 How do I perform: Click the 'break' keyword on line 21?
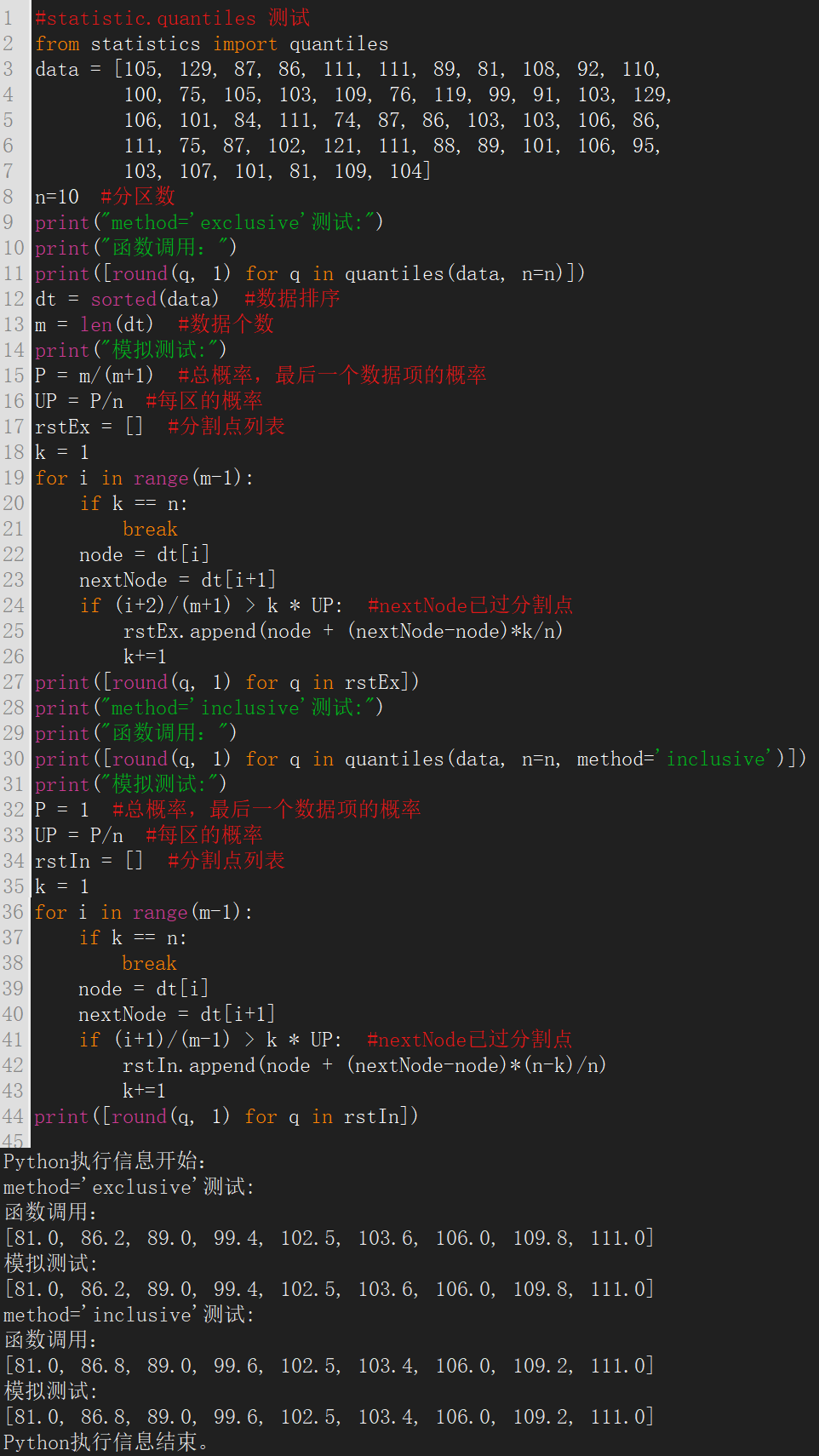(x=151, y=529)
